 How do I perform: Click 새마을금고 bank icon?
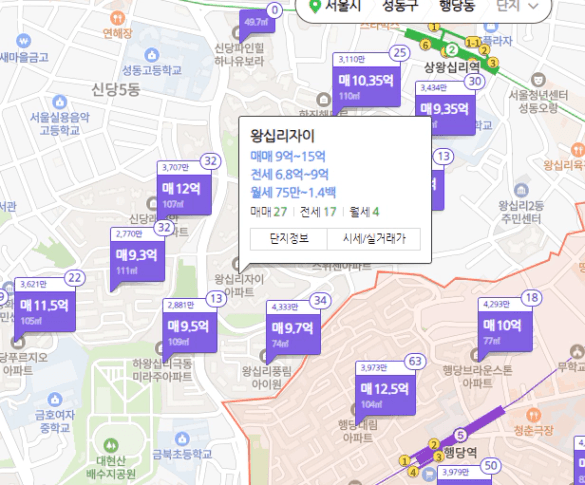click(23, 41)
